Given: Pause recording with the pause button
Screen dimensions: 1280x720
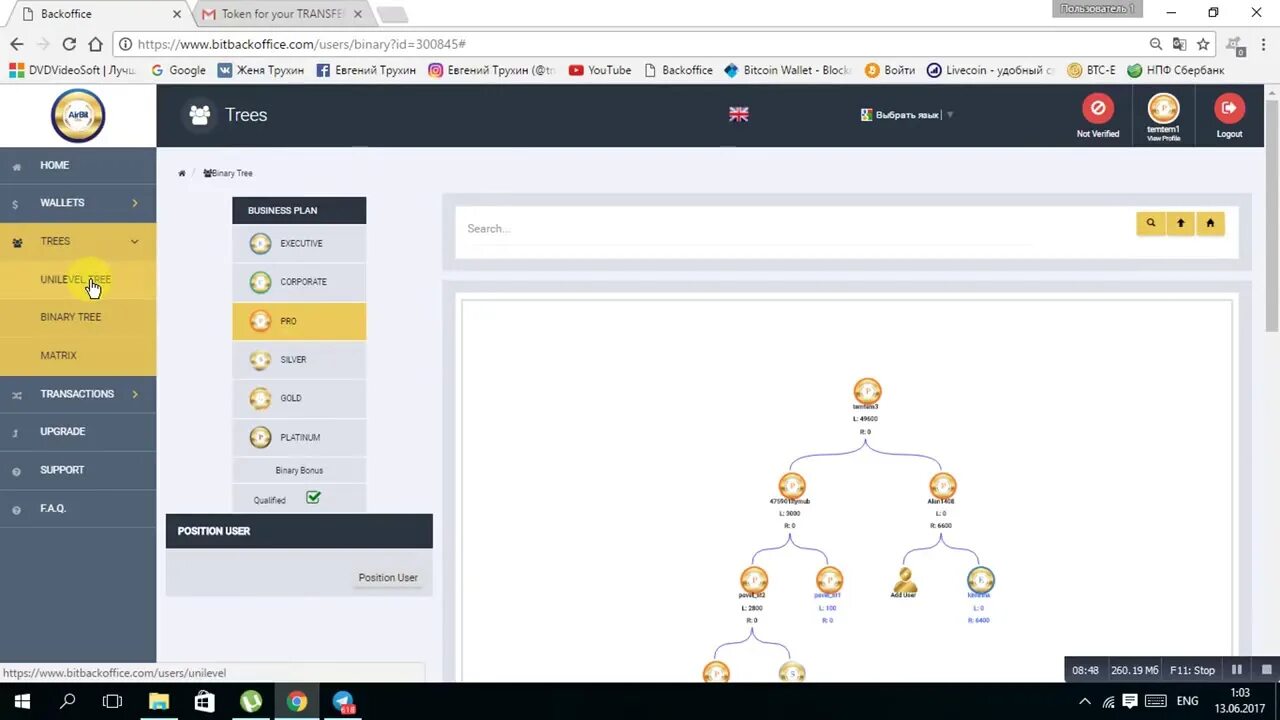Looking at the screenshot, I should 1237,670.
